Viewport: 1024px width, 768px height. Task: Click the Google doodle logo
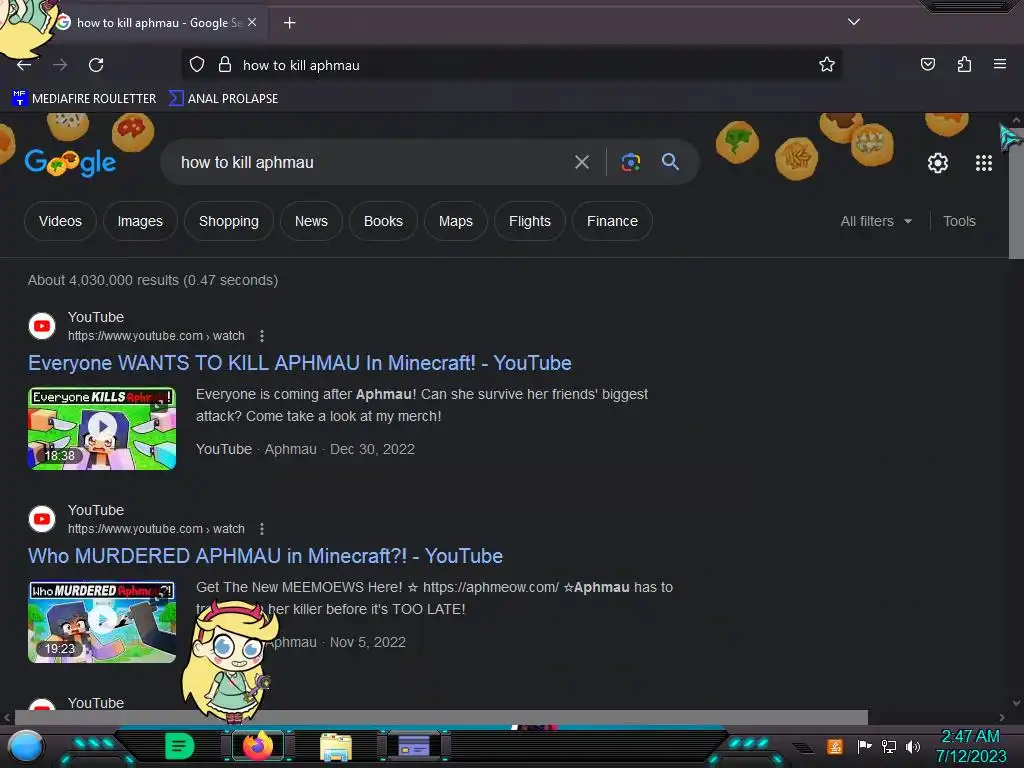tap(71, 162)
